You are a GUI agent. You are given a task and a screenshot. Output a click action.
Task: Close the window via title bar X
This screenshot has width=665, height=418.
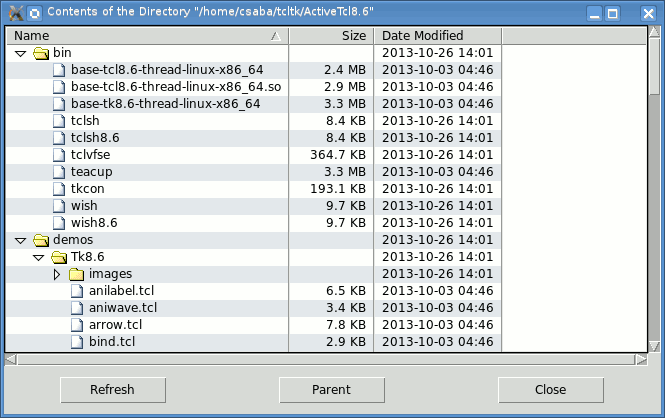click(x=648, y=14)
